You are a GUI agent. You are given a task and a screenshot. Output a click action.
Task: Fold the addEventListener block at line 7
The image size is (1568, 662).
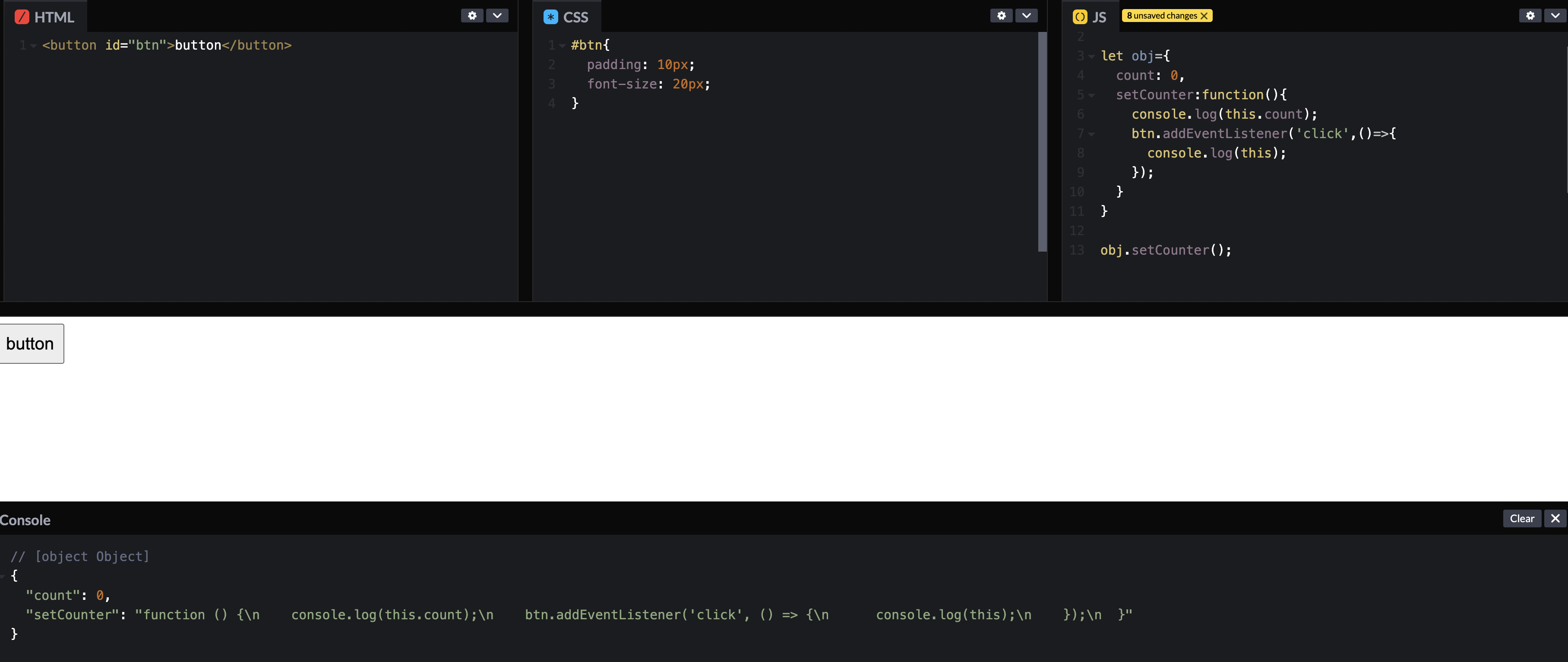pyautogui.click(x=1091, y=135)
